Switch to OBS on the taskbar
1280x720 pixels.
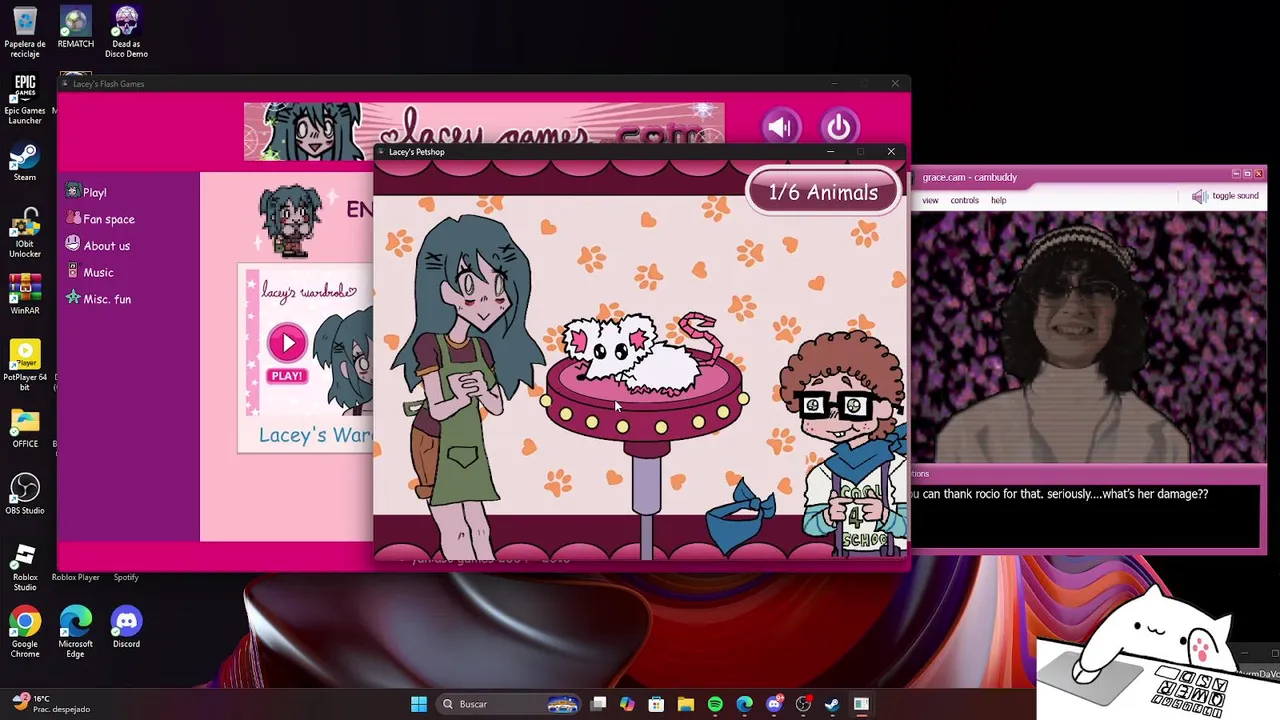(x=803, y=704)
